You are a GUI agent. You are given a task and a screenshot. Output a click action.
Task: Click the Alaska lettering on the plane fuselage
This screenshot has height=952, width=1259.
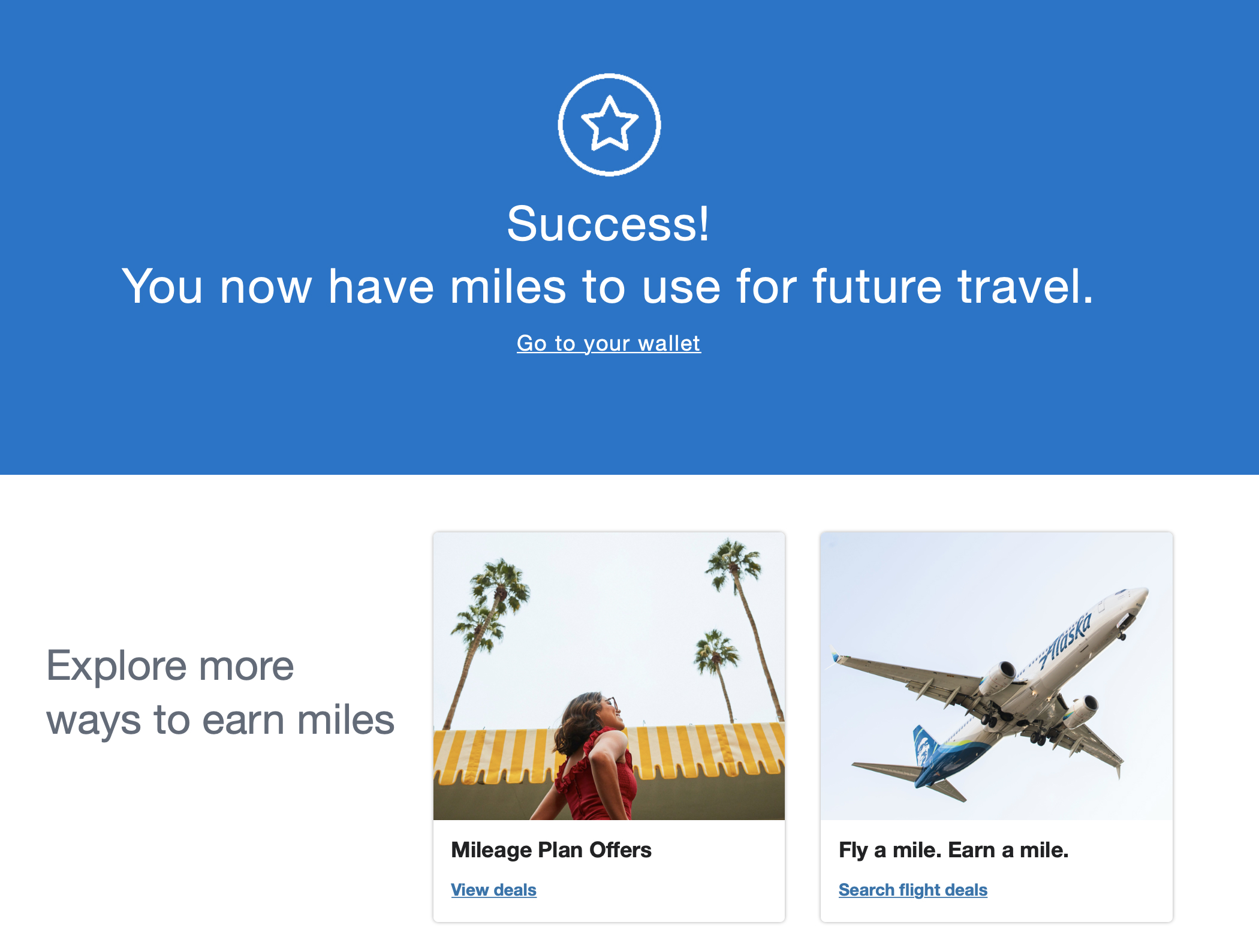(x=1066, y=641)
